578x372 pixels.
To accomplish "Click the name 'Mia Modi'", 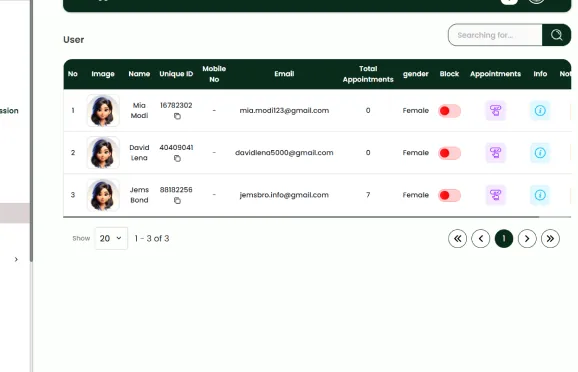I will pos(139,111).
